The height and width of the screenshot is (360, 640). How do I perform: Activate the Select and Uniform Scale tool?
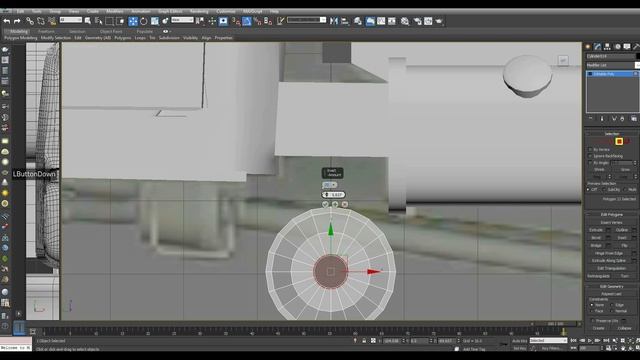155,21
